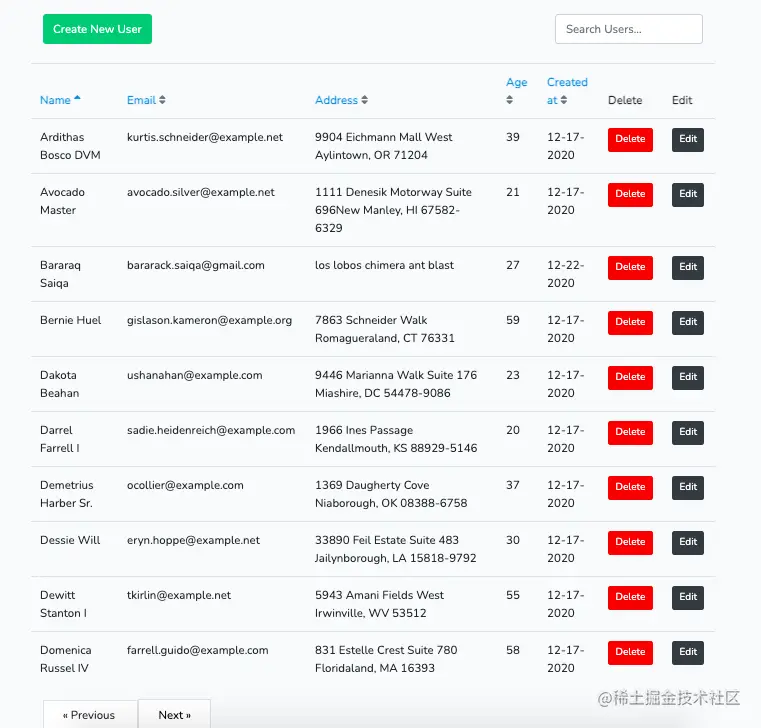
Task: Click email farrell.guido@example.com
Action: tap(198, 650)
